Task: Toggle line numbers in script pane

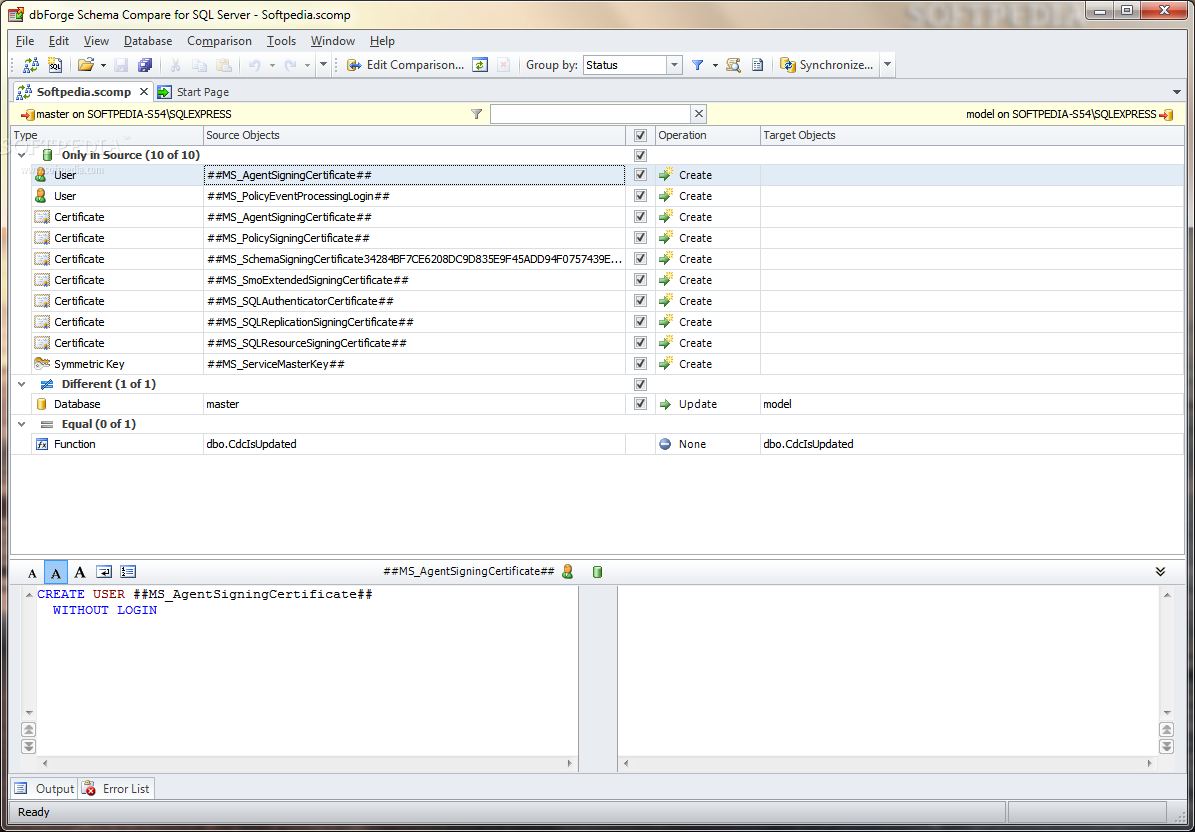Action: coord(128,572)
